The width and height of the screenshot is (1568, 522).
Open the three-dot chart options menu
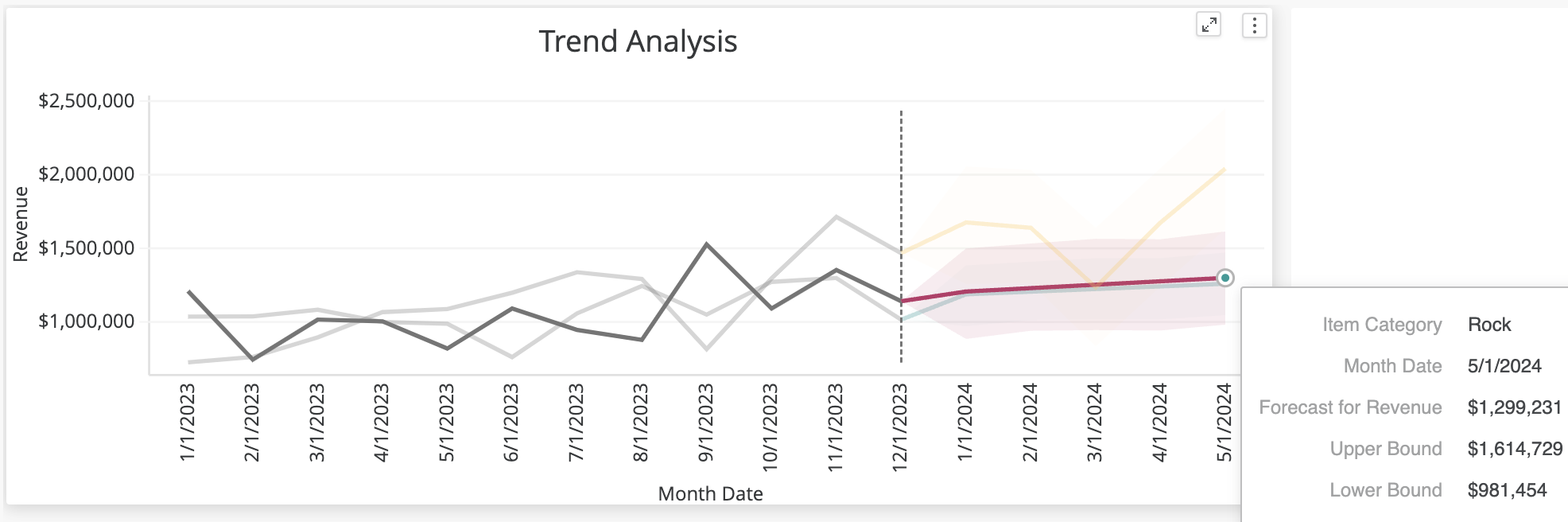tap(1254, 25)
